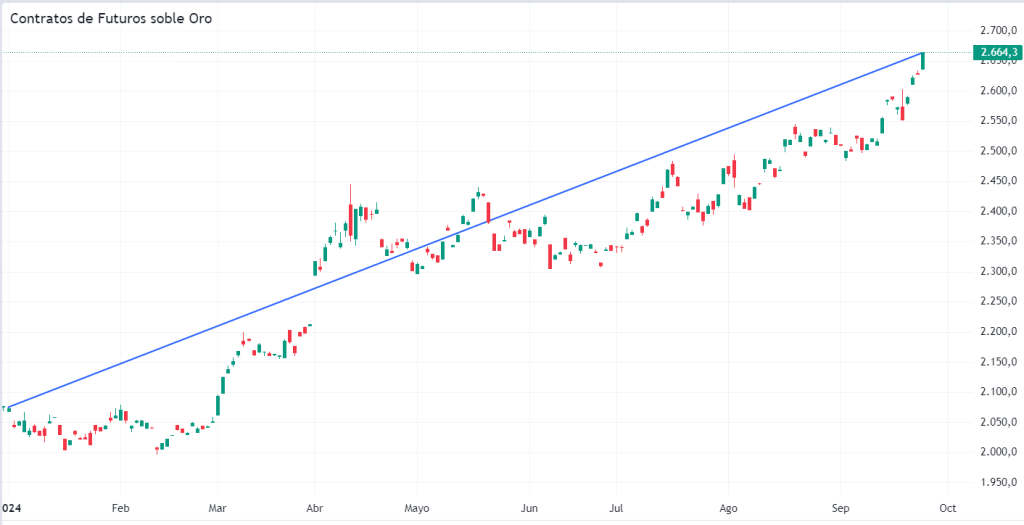Click the 1.950,0 price axis label
The width and height of the screenshot is (1024, 525).
point(998,482)
